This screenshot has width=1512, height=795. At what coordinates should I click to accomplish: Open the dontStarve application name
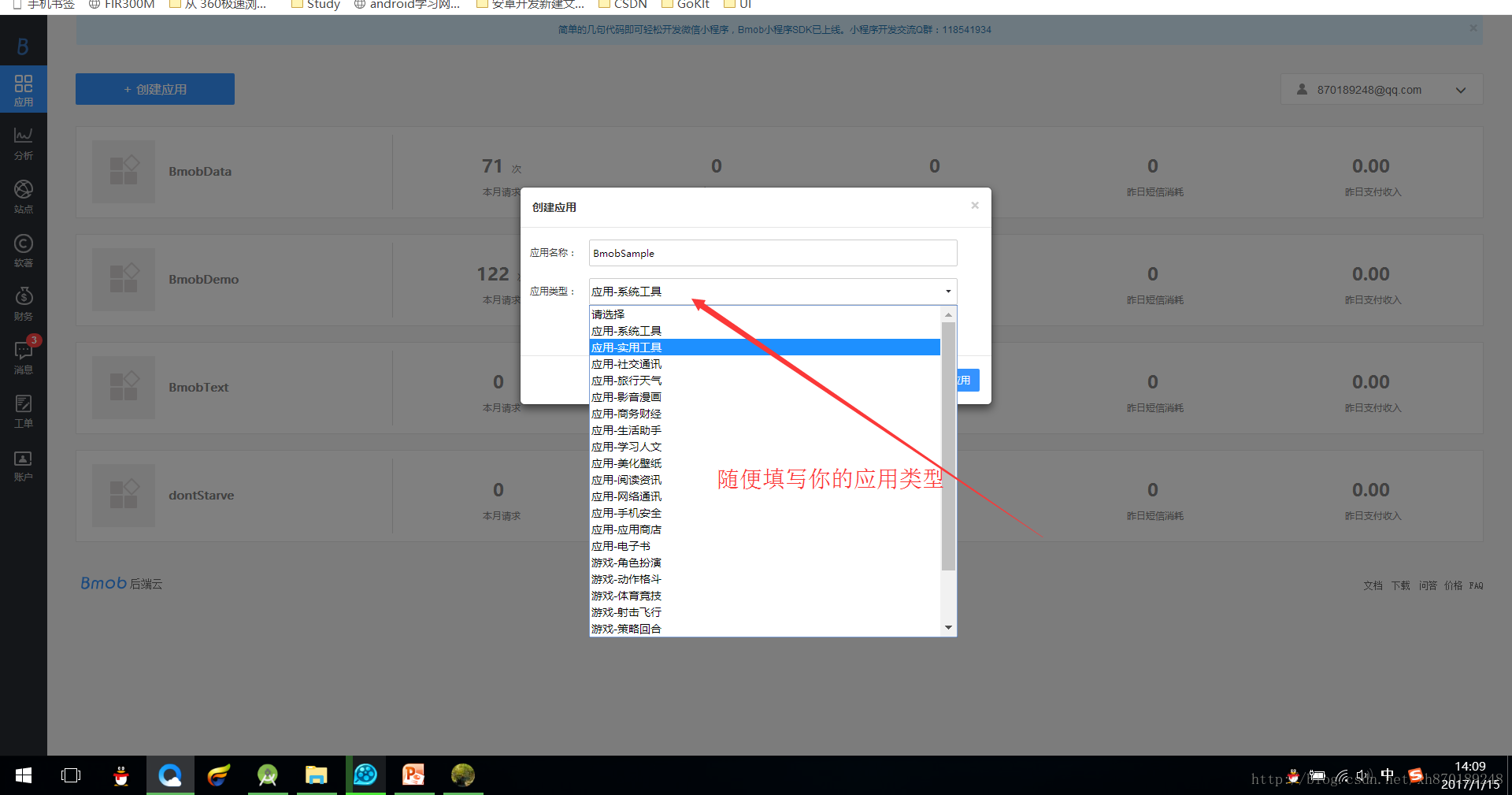(202, 496)
